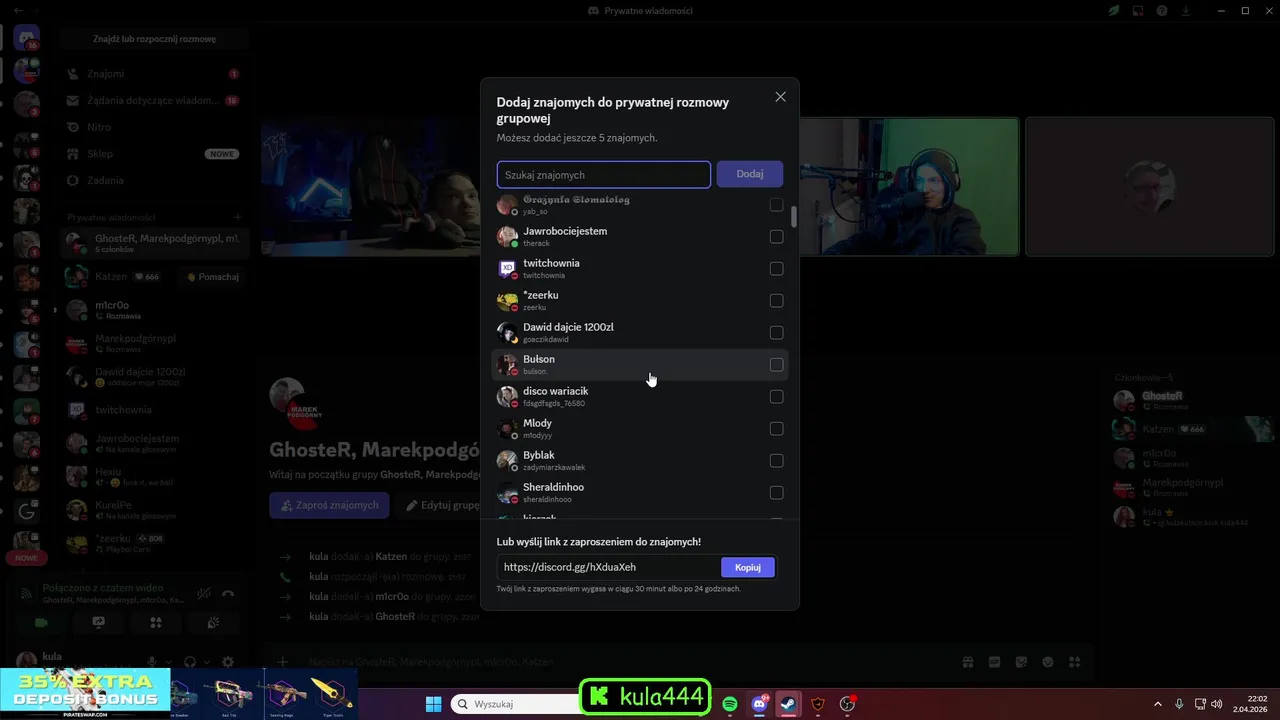Viewport: 1280px width, 720px height.
Task: Tick the checkbox for Mlody
Action: pos(776,429)
